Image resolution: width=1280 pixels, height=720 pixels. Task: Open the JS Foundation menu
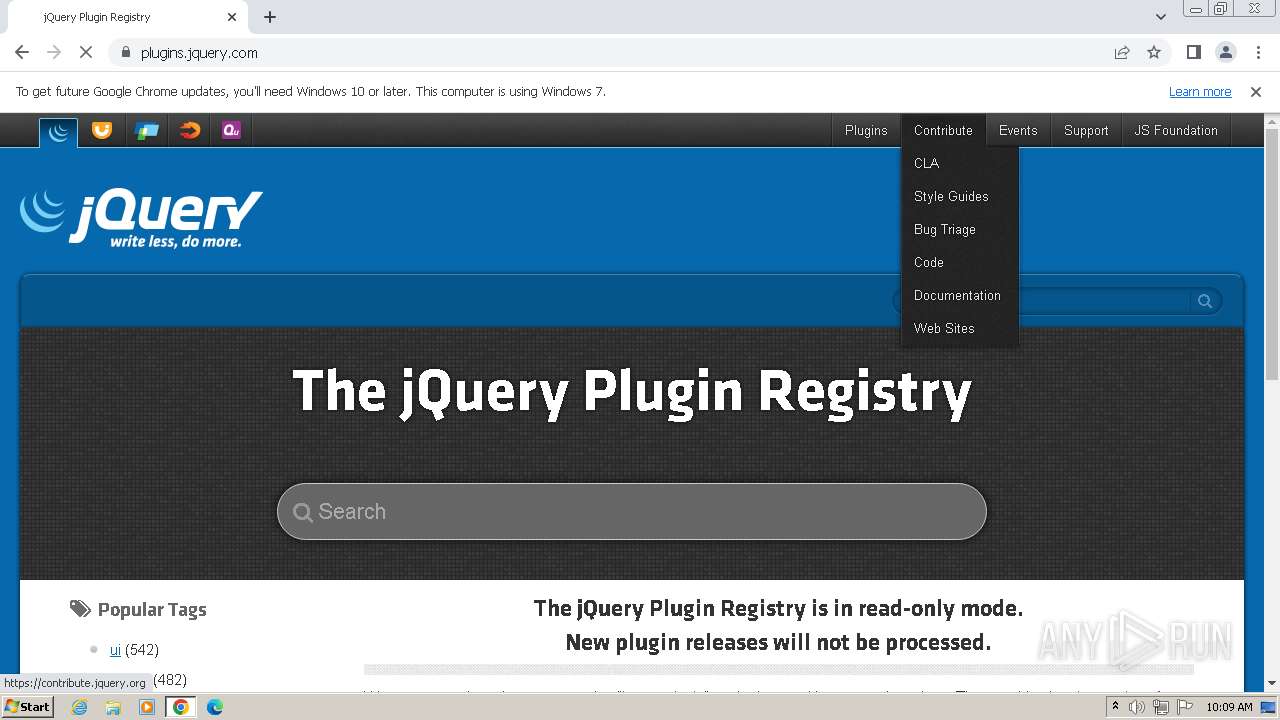1176,131
